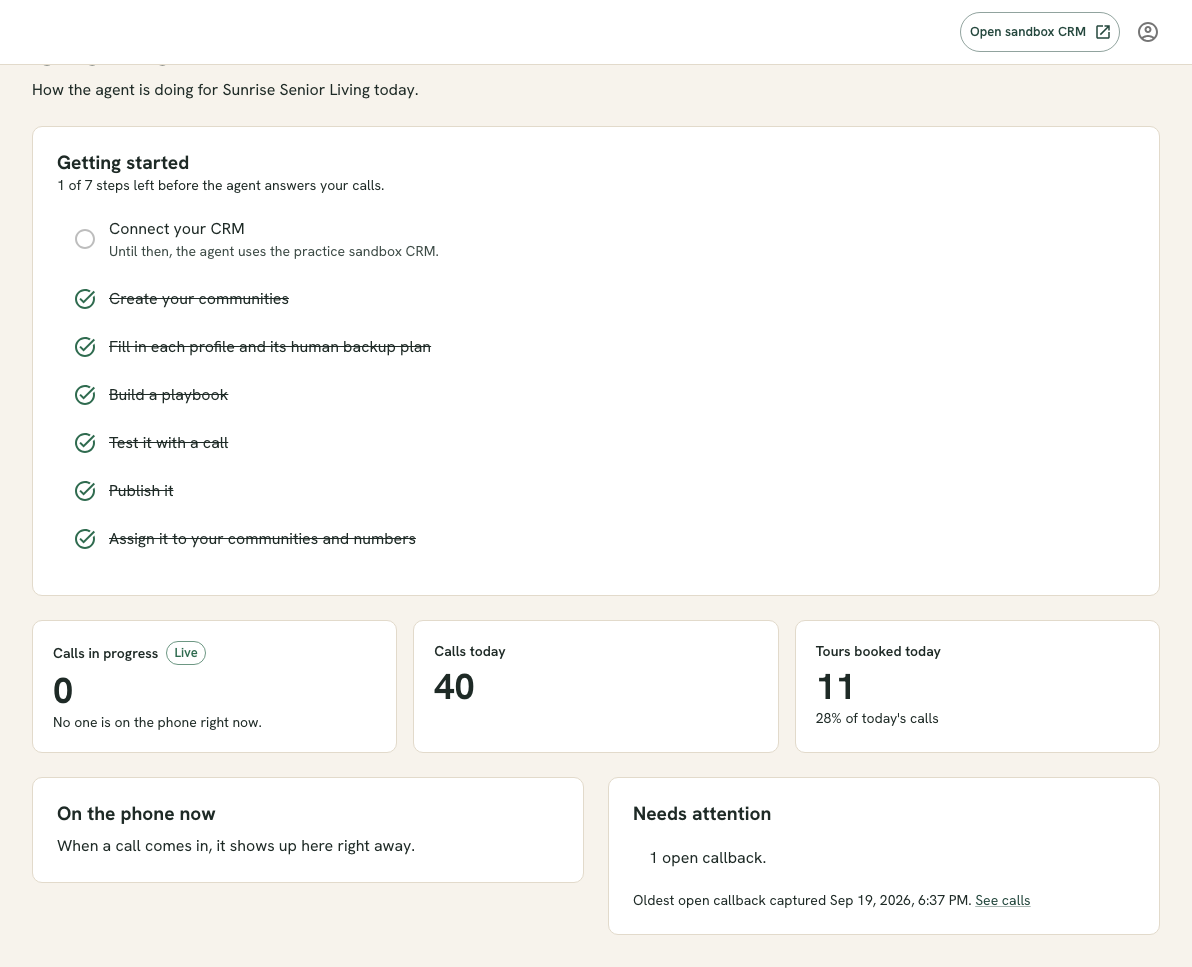The width and height of the screenshot is (1192, 967).
Task: Click 'Oldest open callback captured Sep 19, 2026' text
Action: 802,900
